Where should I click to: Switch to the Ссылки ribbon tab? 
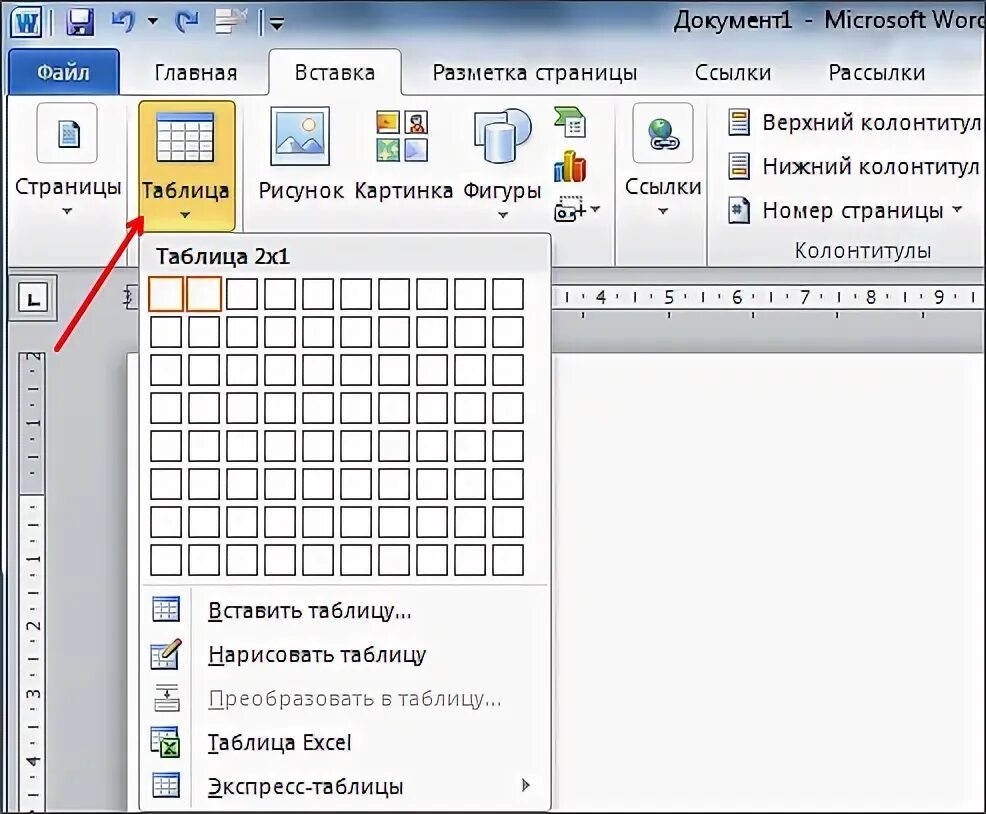click(733, 72)
